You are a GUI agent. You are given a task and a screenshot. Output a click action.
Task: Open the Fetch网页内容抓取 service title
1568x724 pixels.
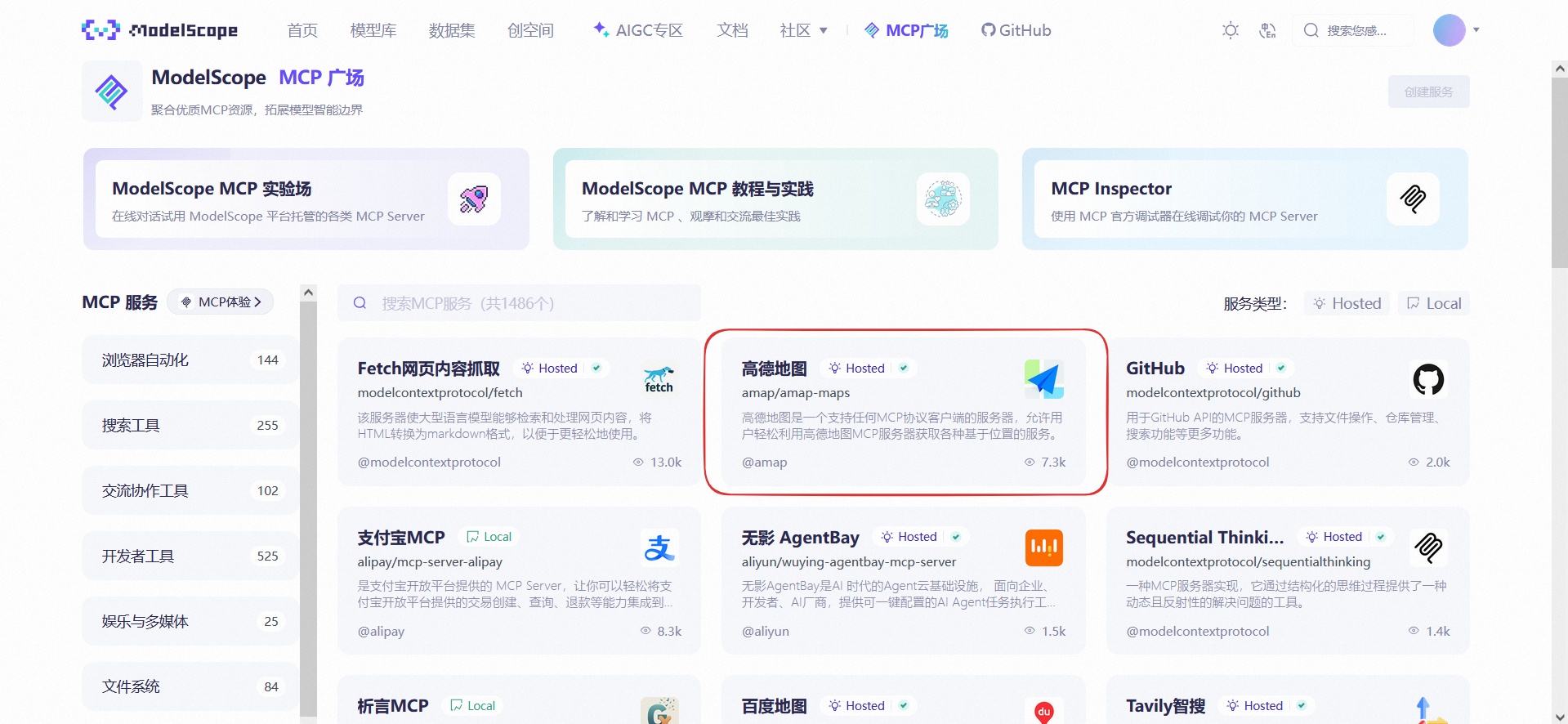pyautogui.click(x=429, y=369)
